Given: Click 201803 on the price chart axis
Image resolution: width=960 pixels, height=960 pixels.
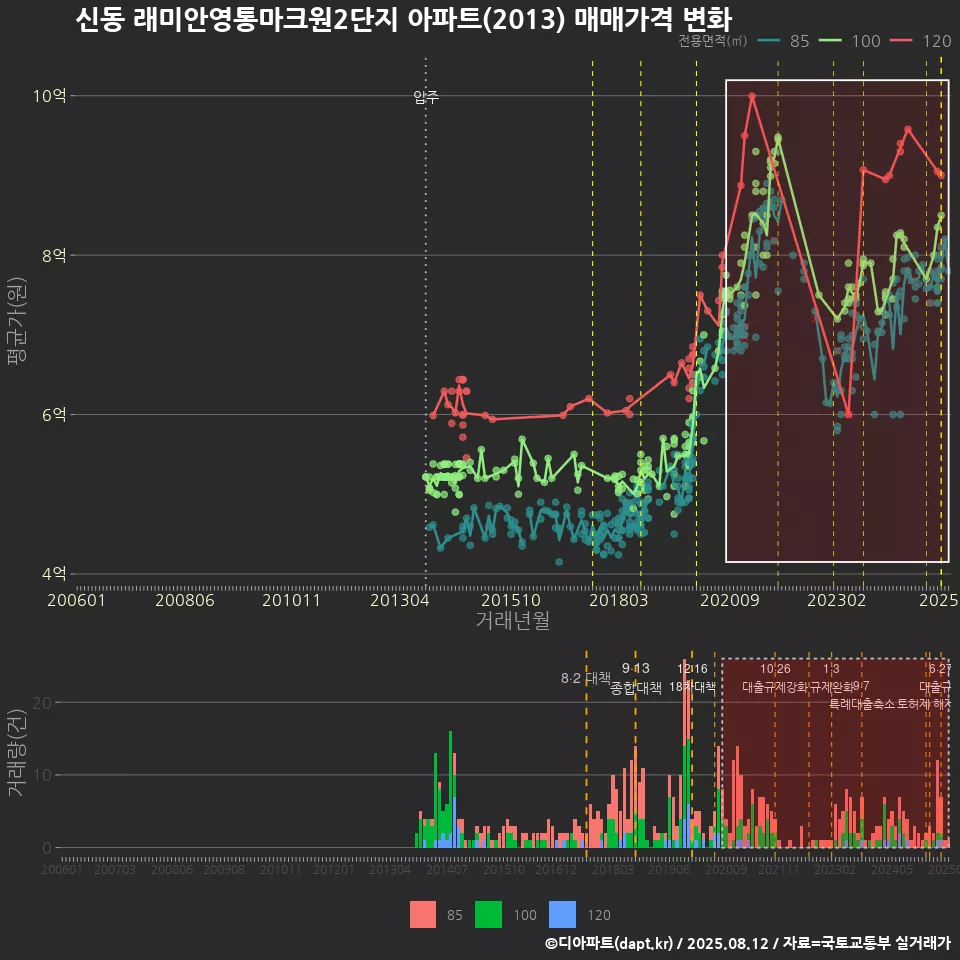Looking at the screenshot, I should (x=618, y=600).
